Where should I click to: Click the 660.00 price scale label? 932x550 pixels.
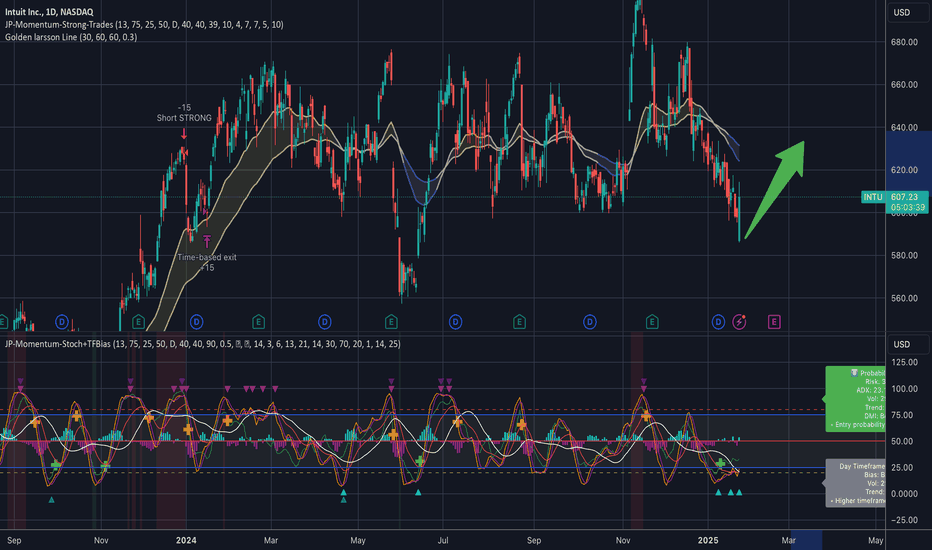point(904,84)
